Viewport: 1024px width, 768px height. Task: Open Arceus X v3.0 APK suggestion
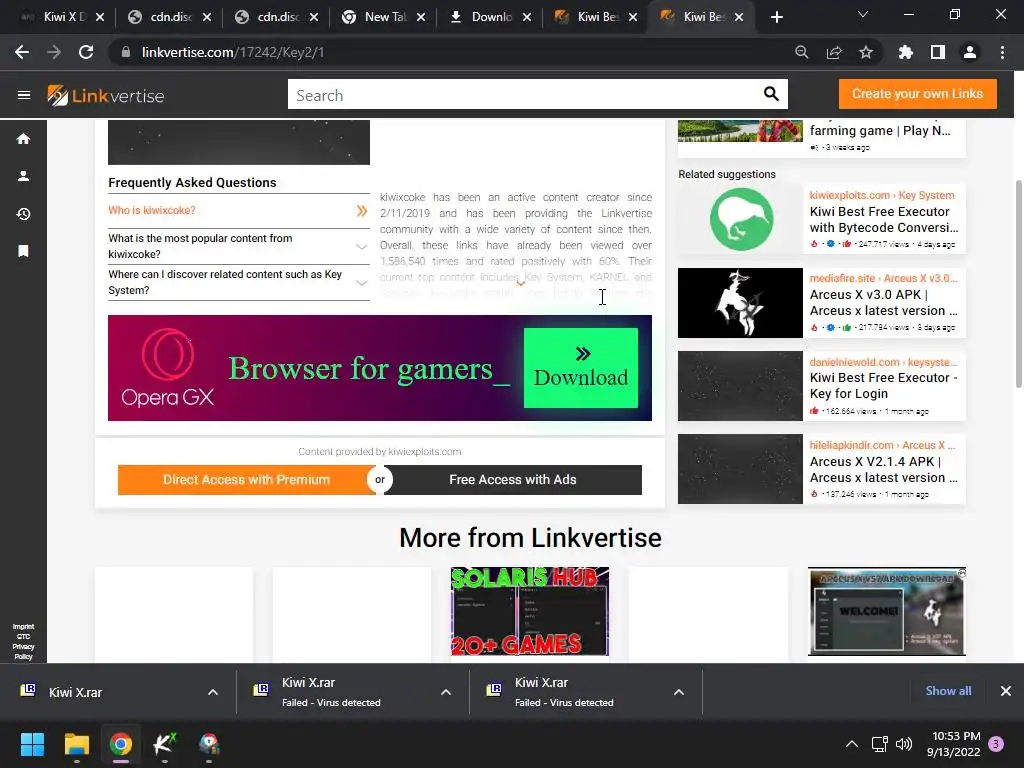click(x=822, y=303)
